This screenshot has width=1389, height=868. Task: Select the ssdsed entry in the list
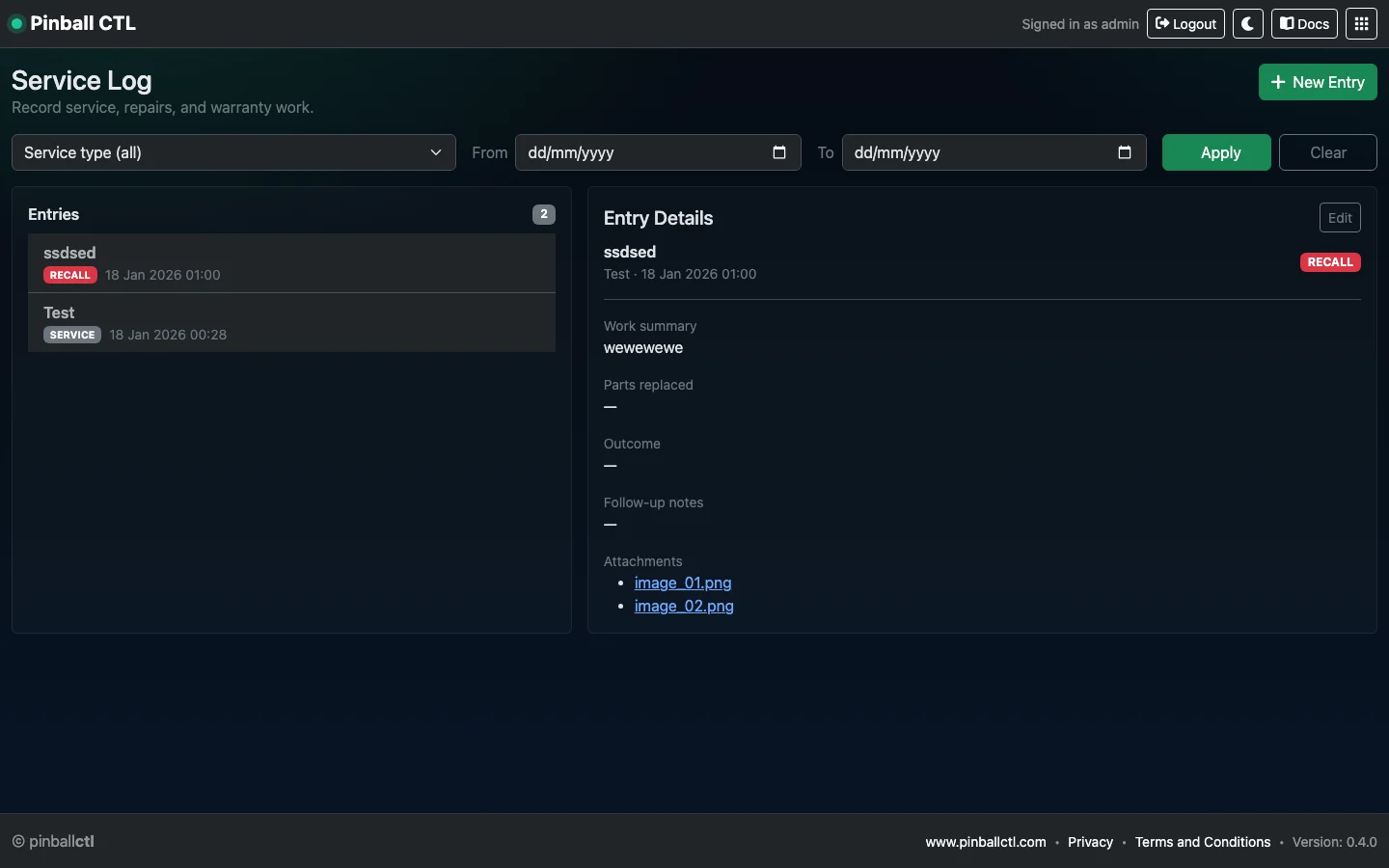point(291,262)
